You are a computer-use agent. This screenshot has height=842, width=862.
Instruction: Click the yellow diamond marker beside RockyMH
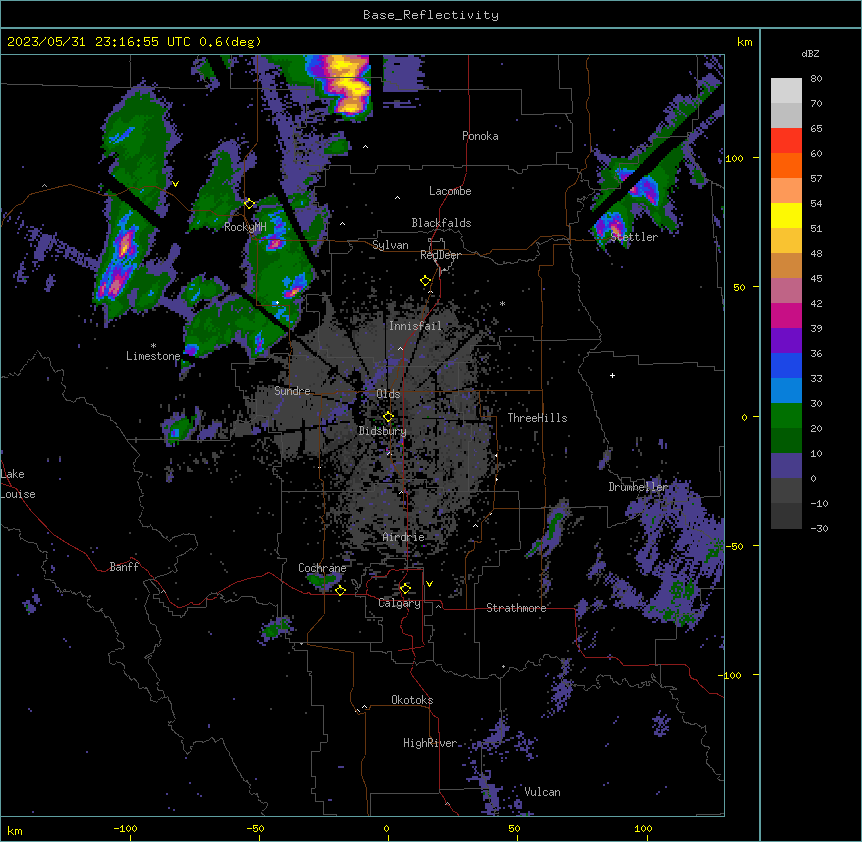point(250,204)
